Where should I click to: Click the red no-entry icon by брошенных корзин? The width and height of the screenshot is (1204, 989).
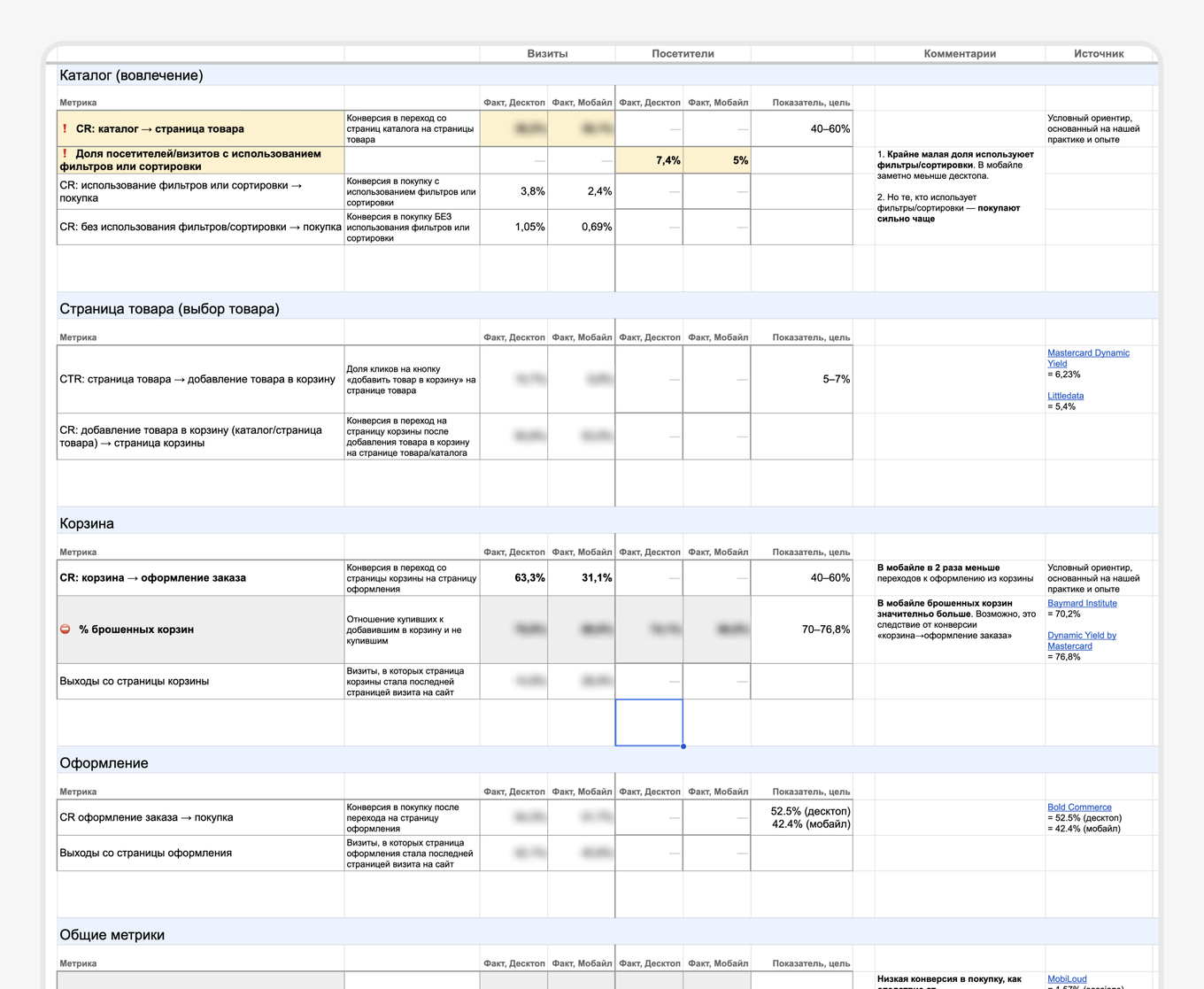click(66, 630)
